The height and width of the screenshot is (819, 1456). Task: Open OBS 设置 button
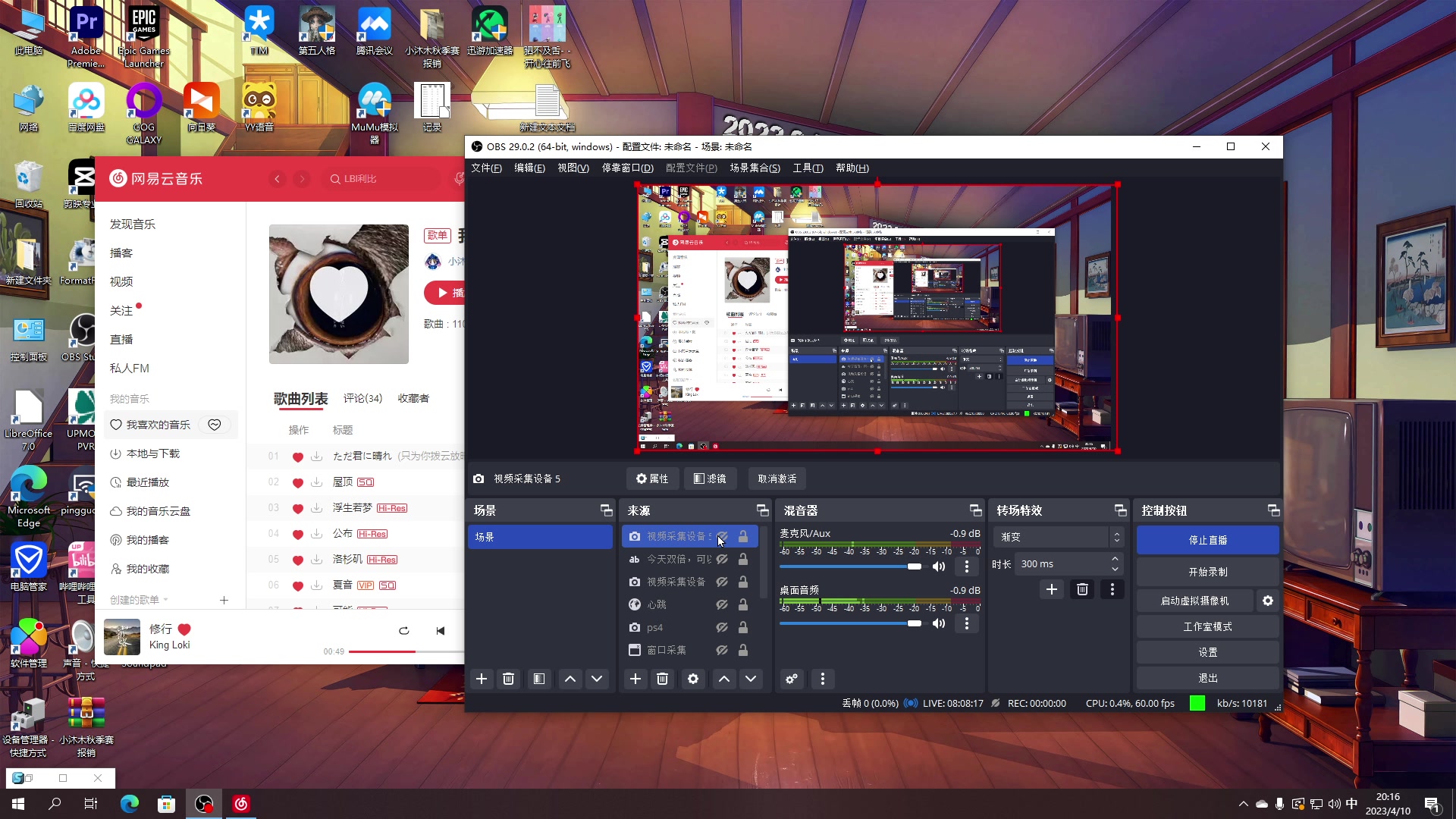coord(1208,652)
